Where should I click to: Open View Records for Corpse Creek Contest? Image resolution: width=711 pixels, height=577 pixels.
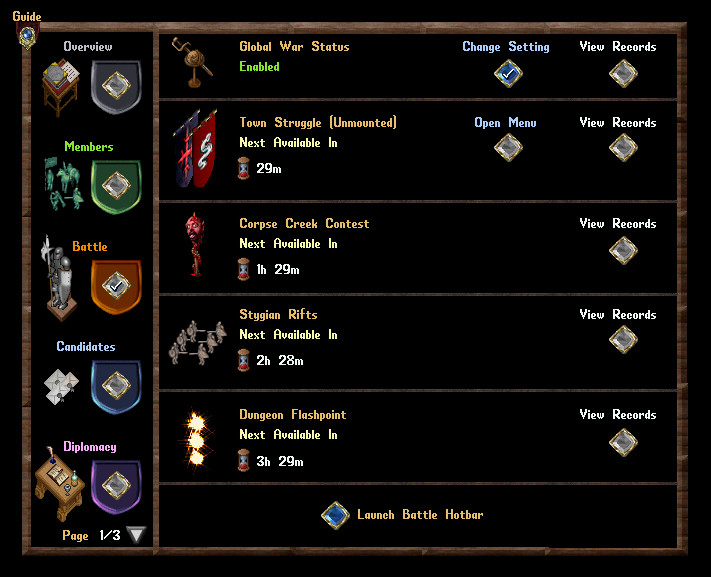623,250
